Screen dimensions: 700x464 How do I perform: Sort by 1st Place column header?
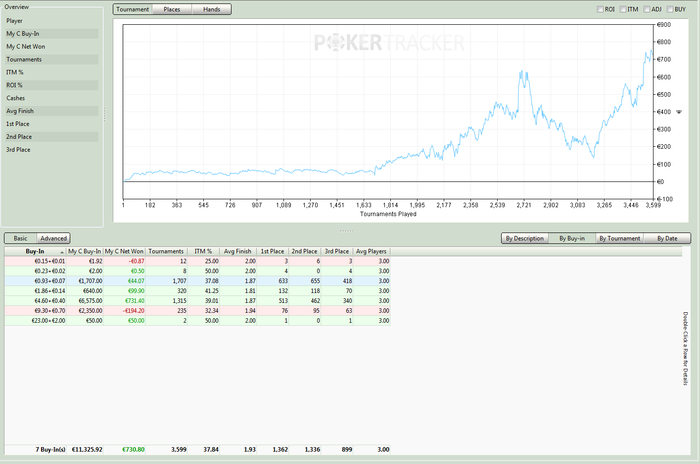(272, 251)
